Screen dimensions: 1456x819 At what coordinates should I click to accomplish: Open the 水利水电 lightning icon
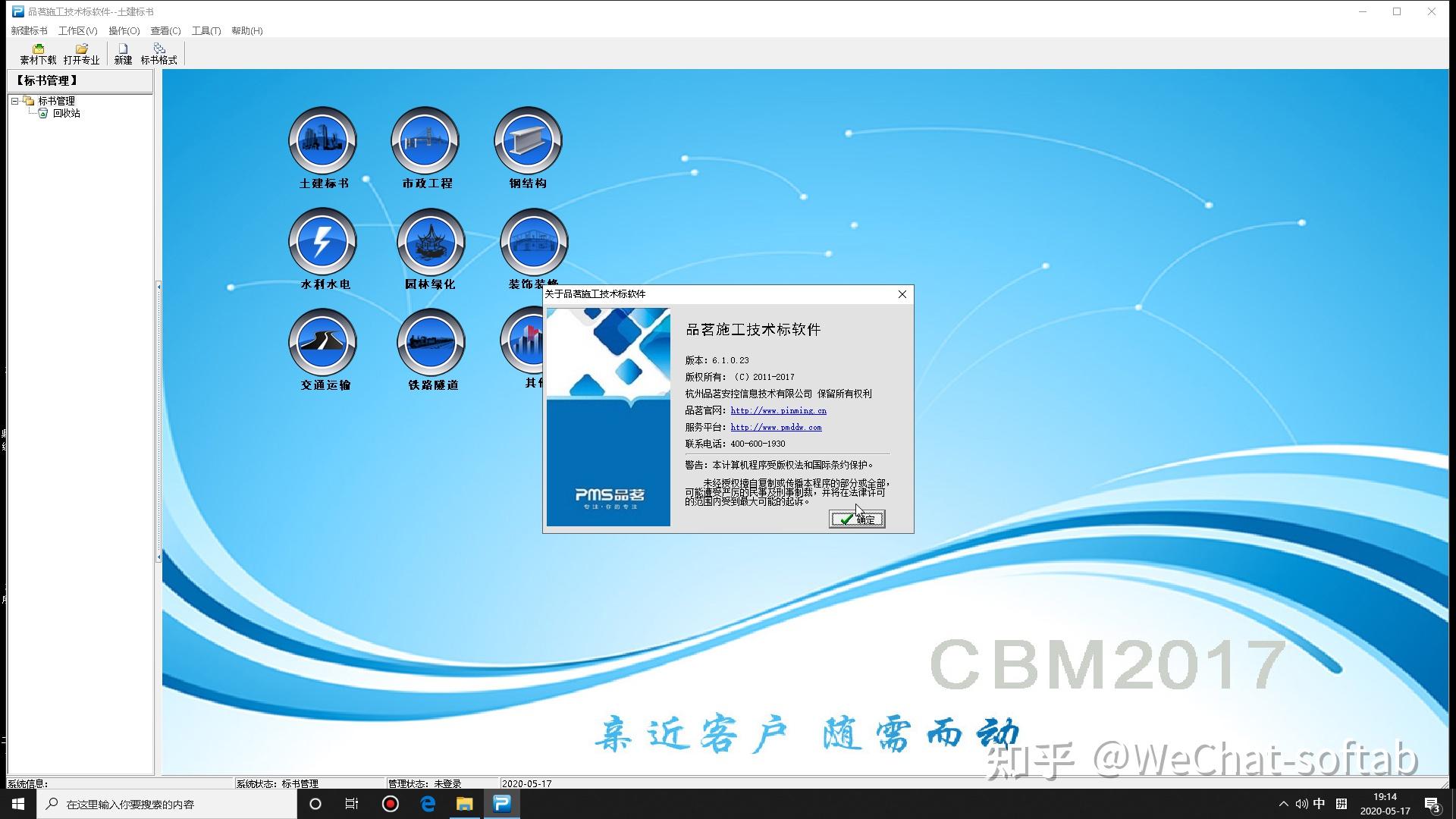322,242
